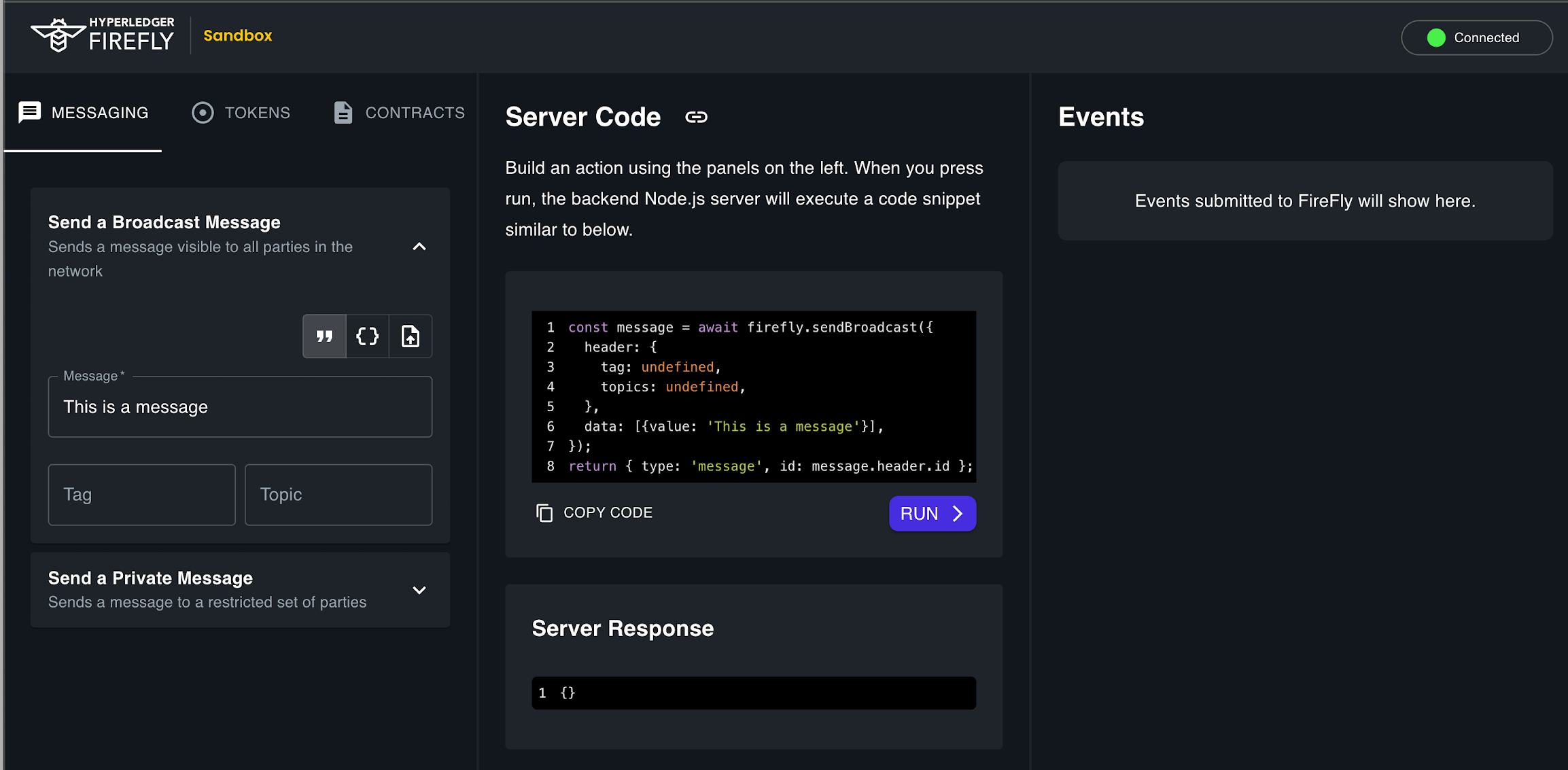The image size is (1568, 770).
Task: Click the green Connected status indicator
Action: 1436,37
